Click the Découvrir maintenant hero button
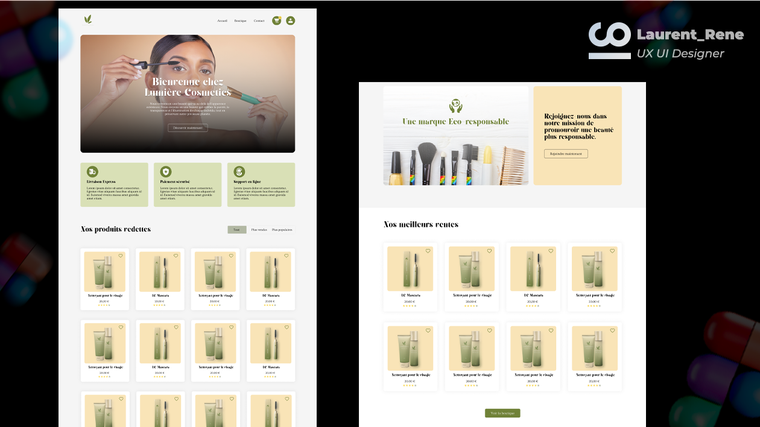The width and height of the screenshot is (760, 427). tap(188, 127)
